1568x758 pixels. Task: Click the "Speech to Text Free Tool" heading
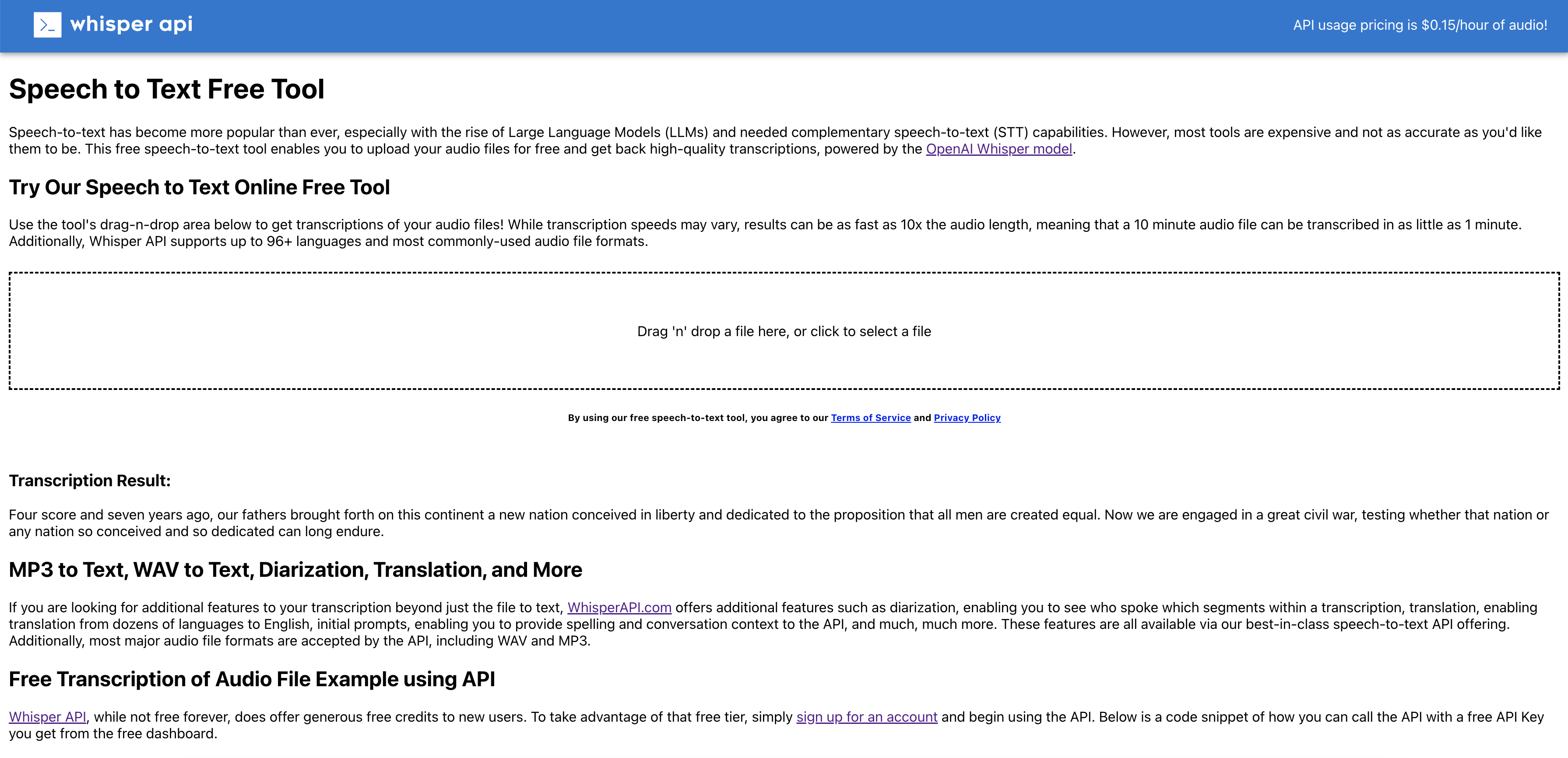[x=167, y=89]
